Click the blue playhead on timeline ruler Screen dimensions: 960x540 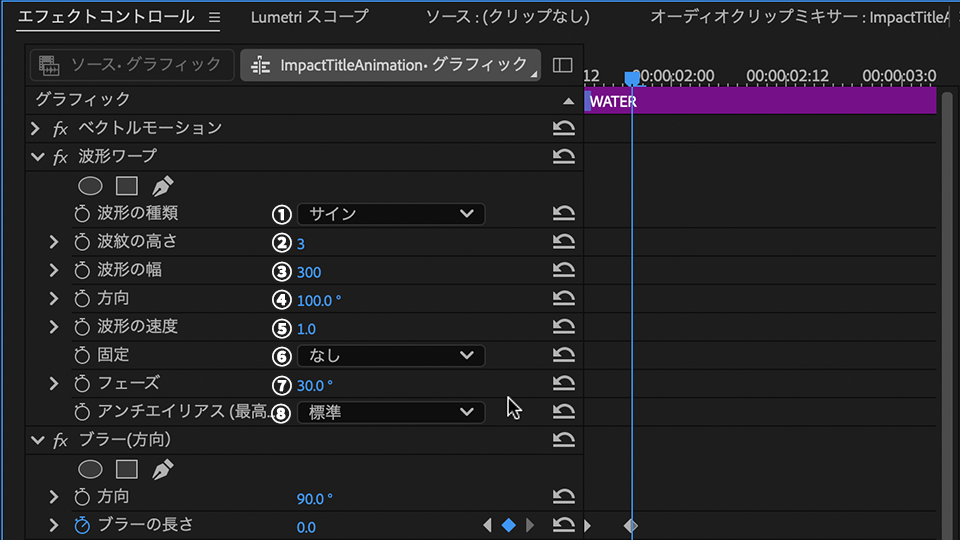pos(631,77)
